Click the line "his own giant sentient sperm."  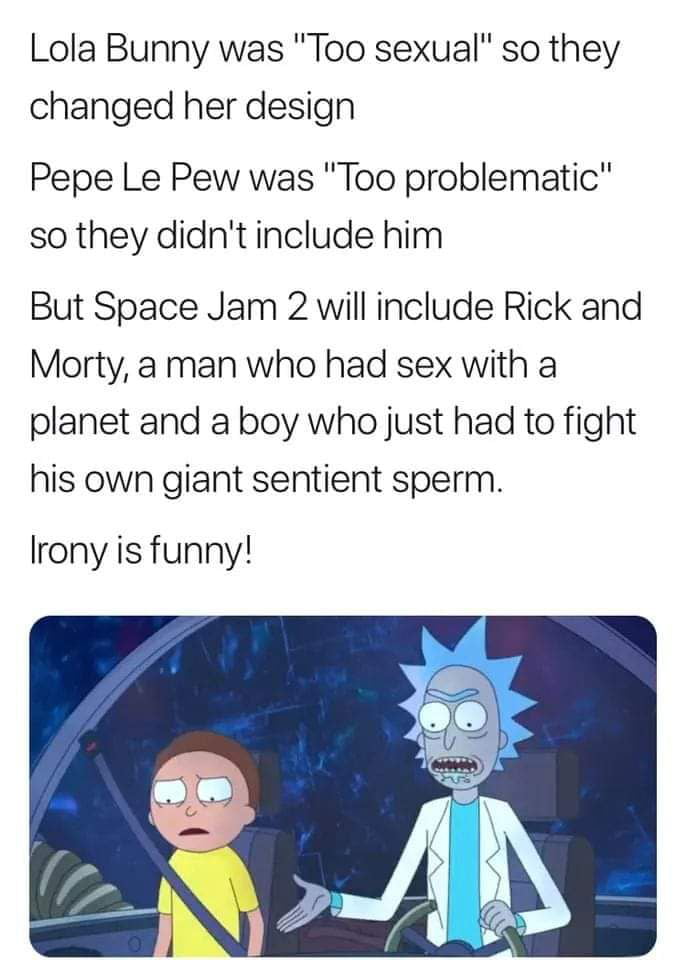coord(266,479)
